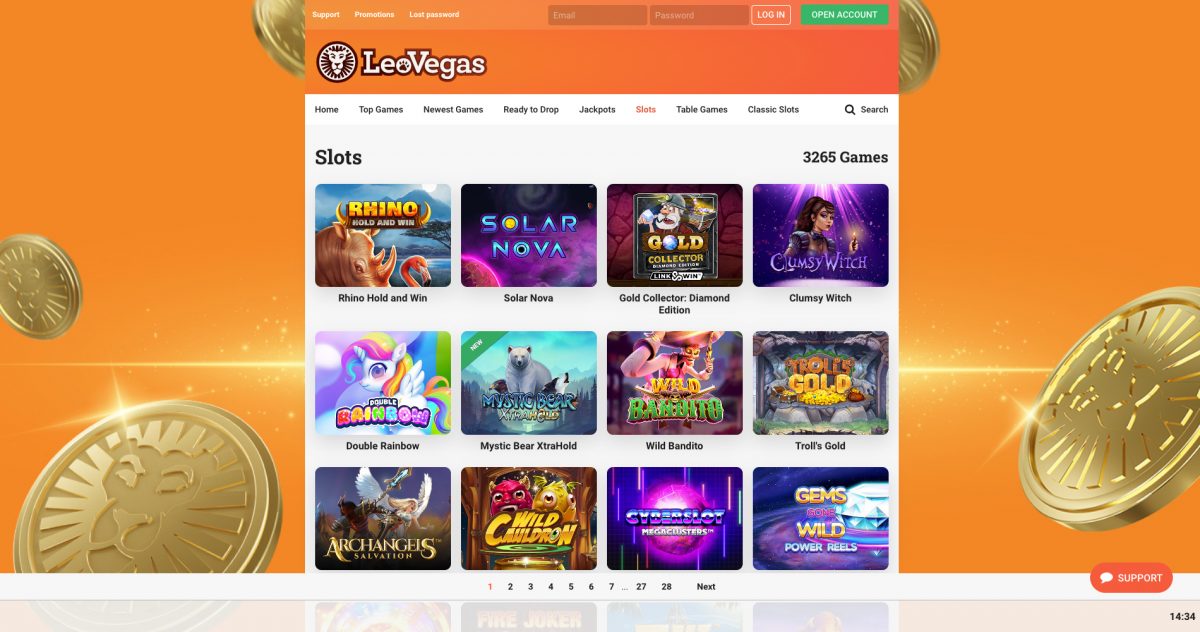
Task: Click Next page link
Action: 706,587
